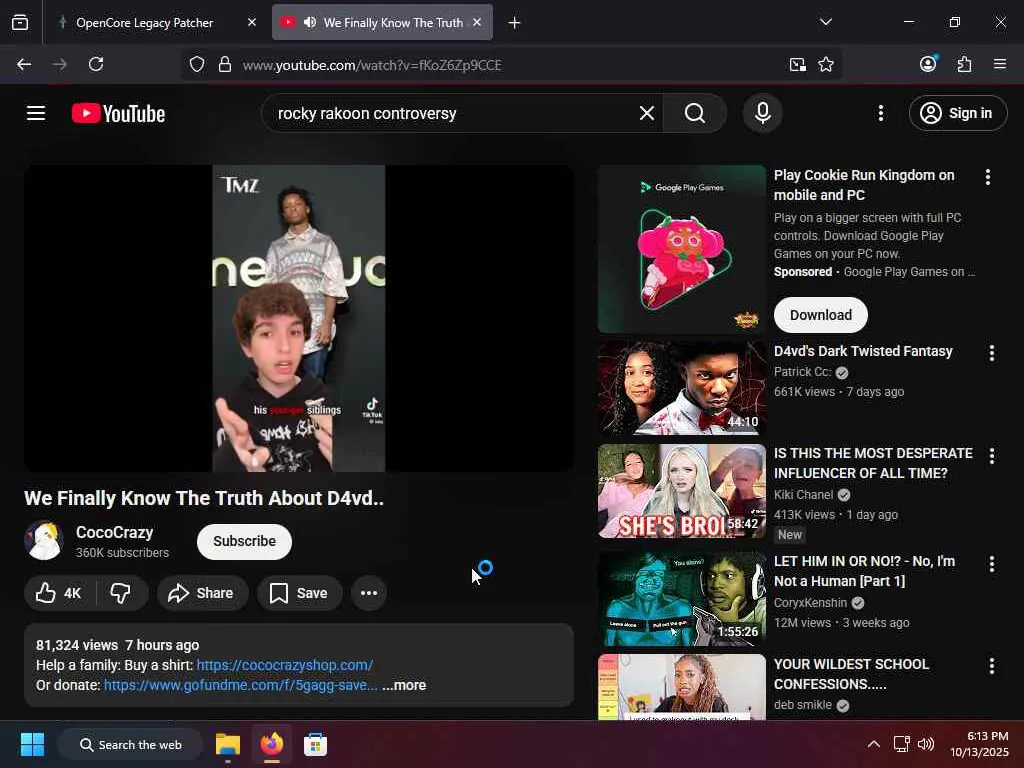
Task: Show hidden system tray icons
Action: point(873,744)
